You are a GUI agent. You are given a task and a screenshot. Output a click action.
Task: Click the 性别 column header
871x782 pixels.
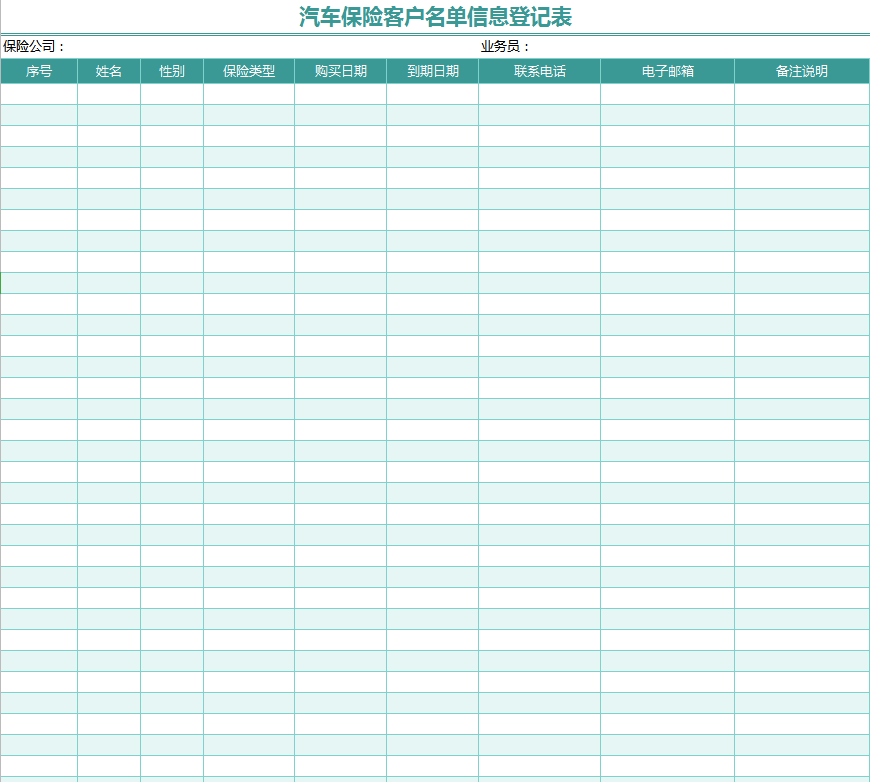[172, 71]
